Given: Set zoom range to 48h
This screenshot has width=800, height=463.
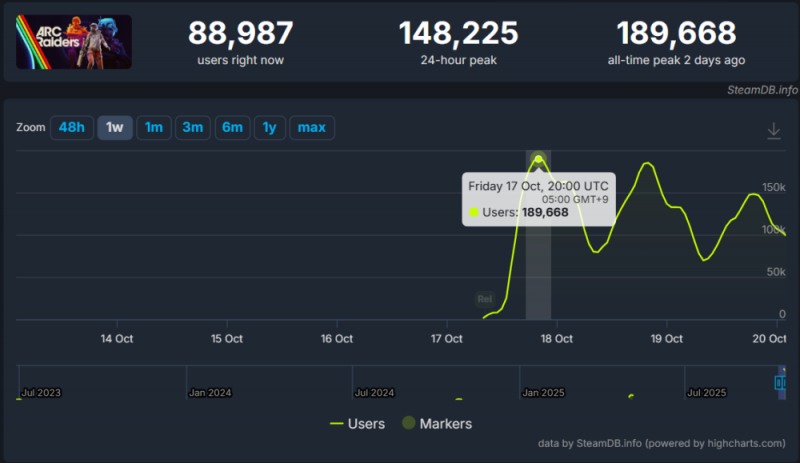Looking at the screenshot, I should (x=71, y=128).
